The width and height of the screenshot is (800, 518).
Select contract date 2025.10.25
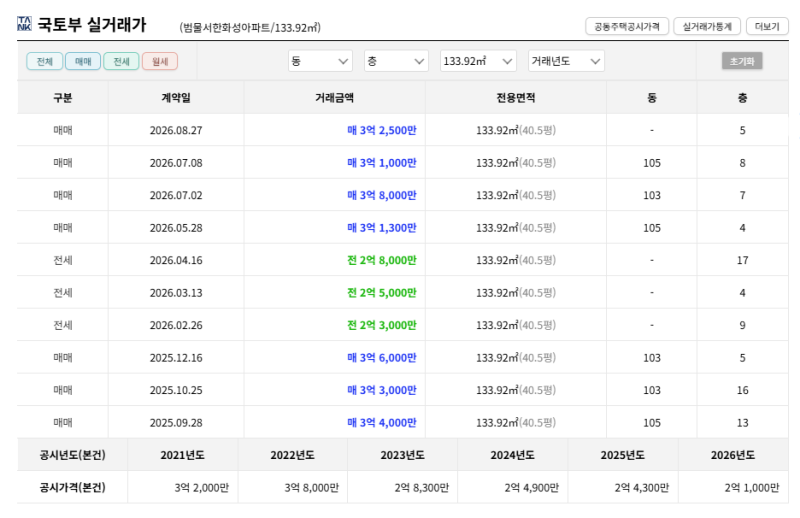pos(176,390)
